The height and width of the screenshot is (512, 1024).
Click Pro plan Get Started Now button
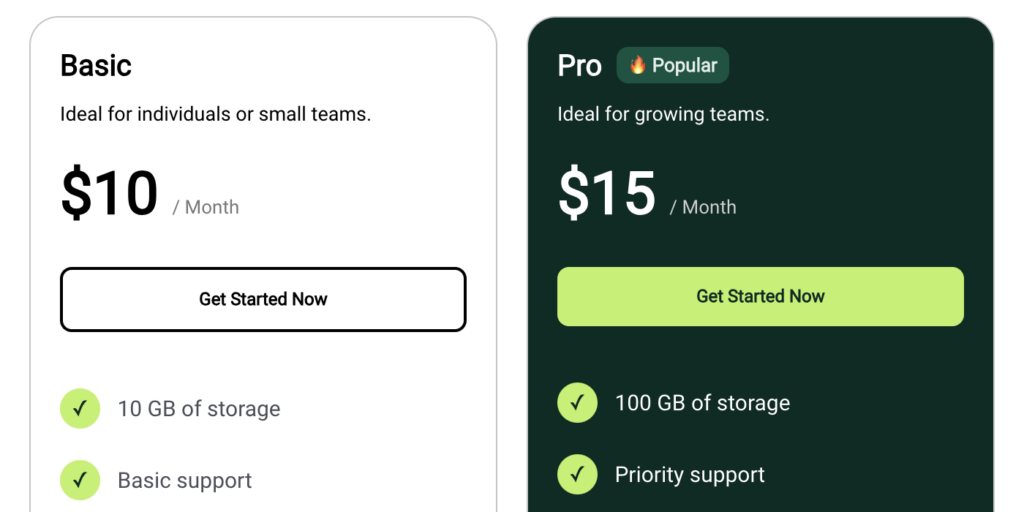760,296
